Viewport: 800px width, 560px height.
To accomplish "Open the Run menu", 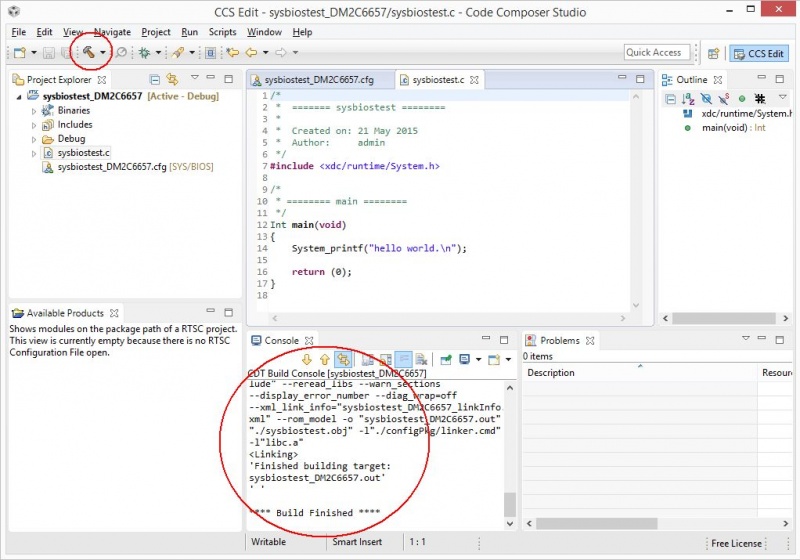I will (189, 32).
